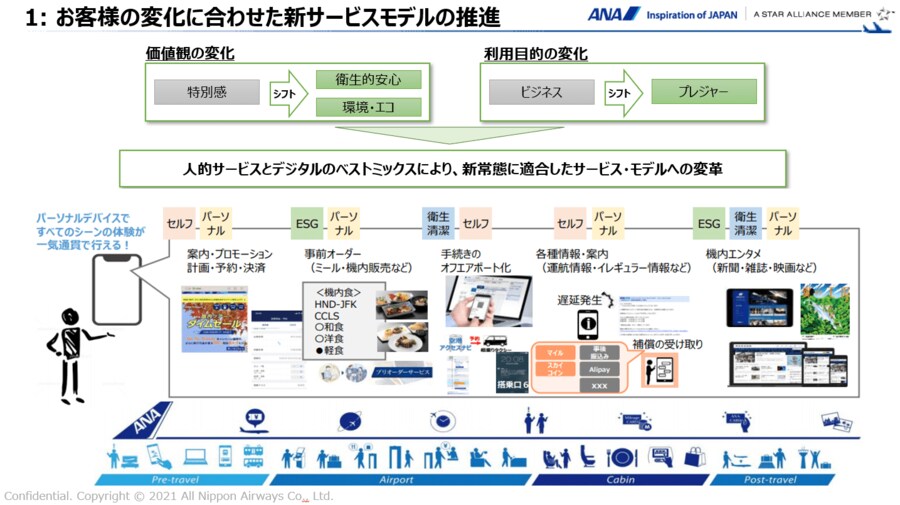Screen dimensions: 900x505
Task: Select the 和食 meal option
Action: [330, 324]
